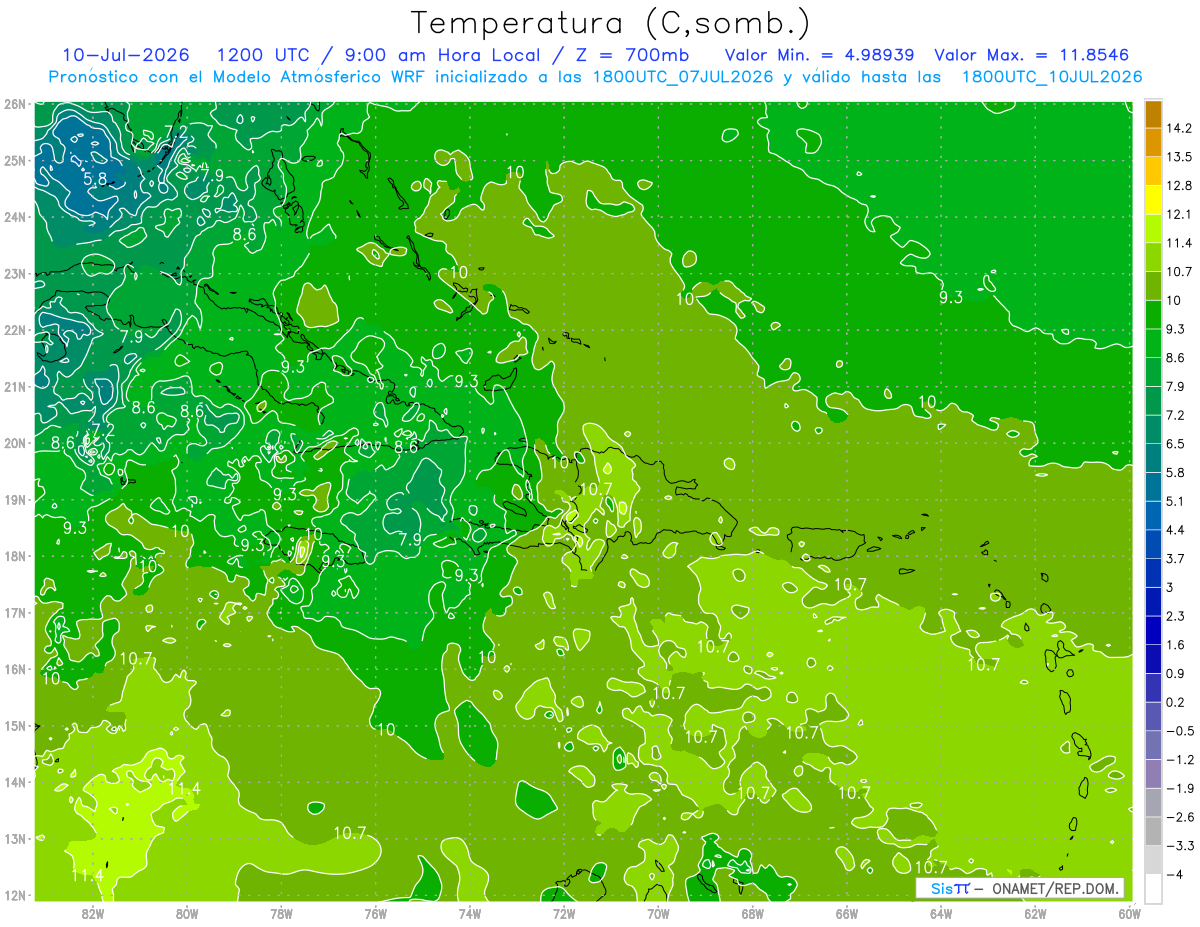Click the '15N' latitude axis label
Screen dimensions: 1200x927
[x=14, y=725]
